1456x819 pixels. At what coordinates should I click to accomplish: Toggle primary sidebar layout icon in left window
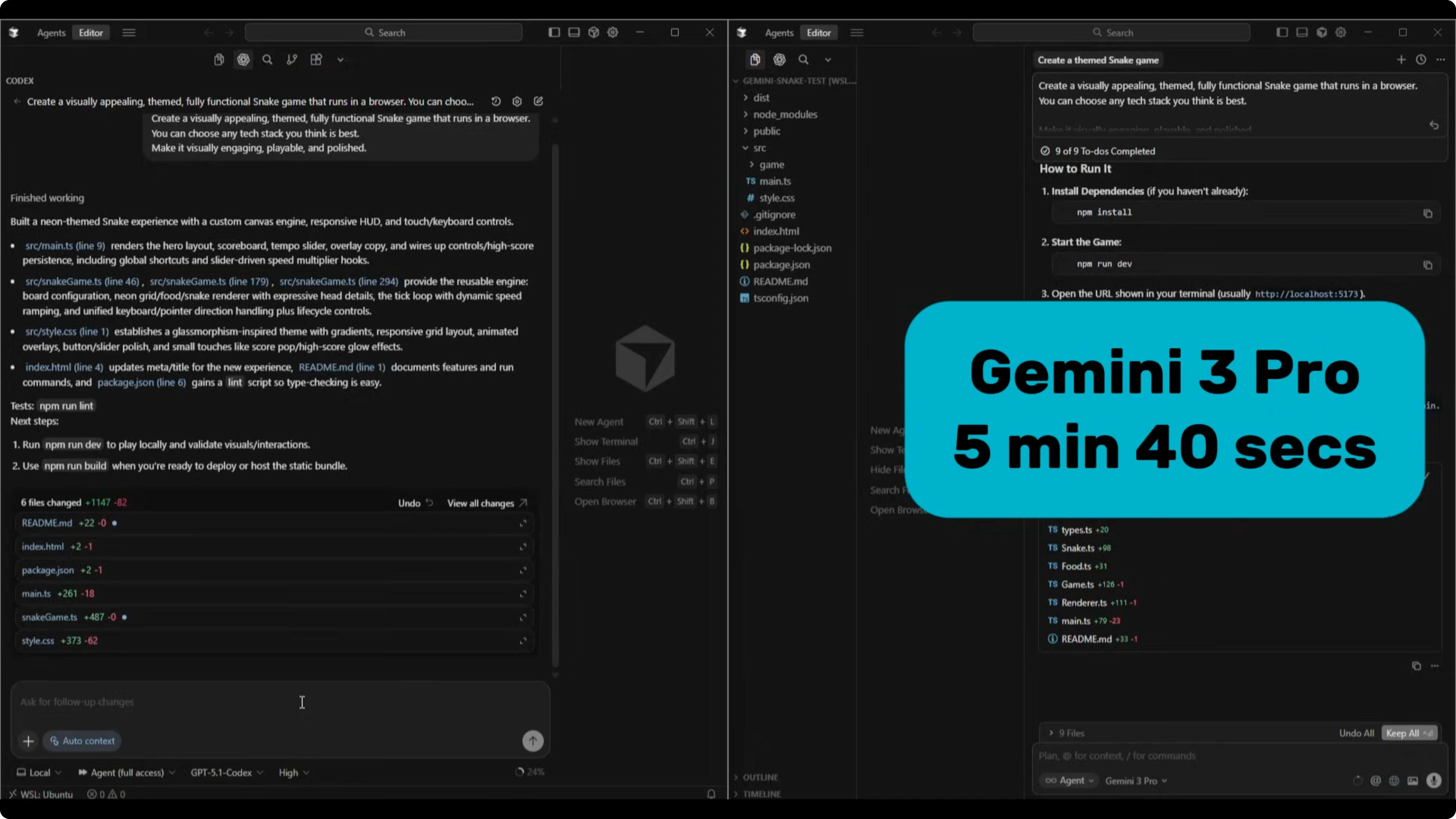tap(554, 32)
